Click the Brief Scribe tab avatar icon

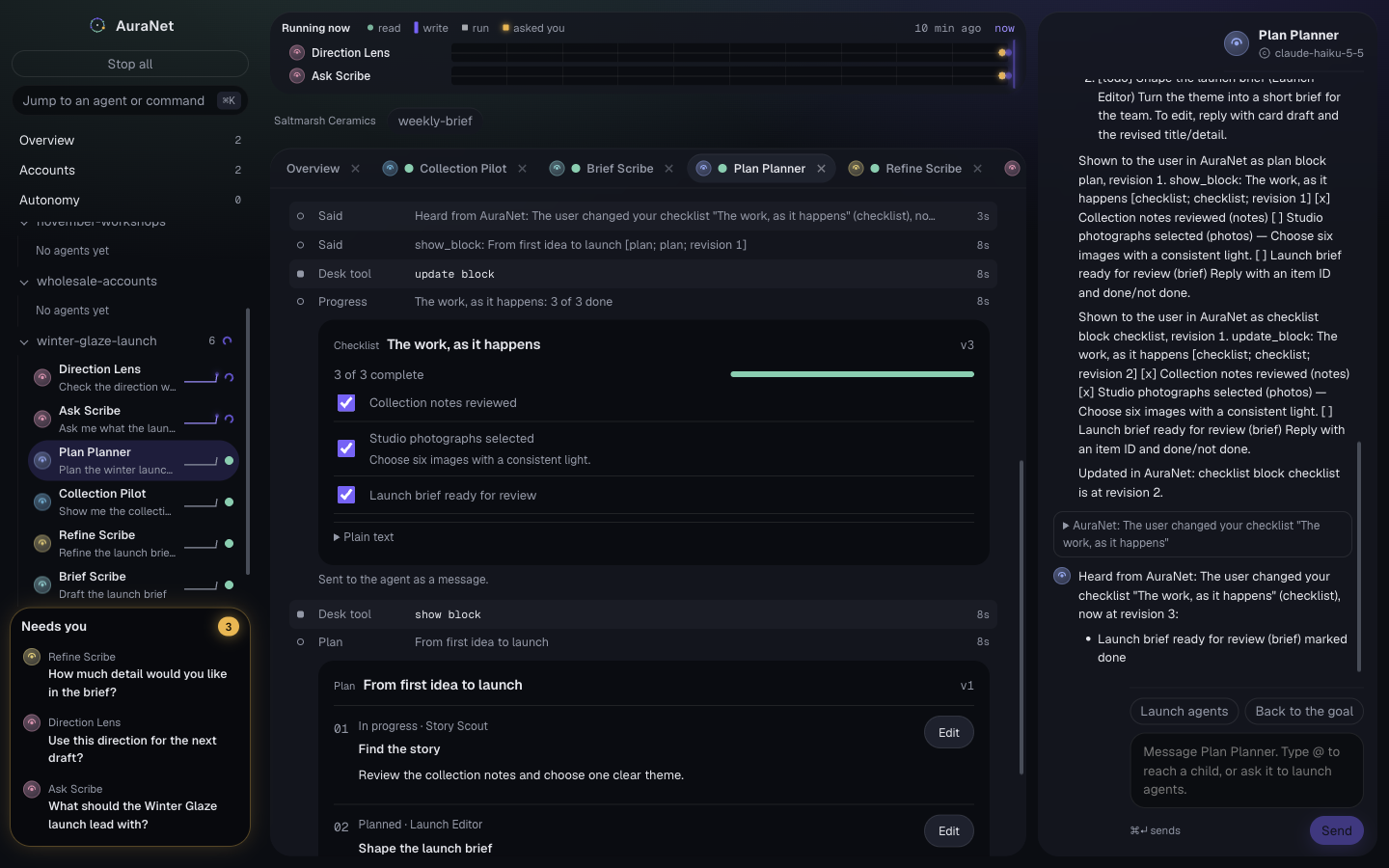[x=557, y=169]
